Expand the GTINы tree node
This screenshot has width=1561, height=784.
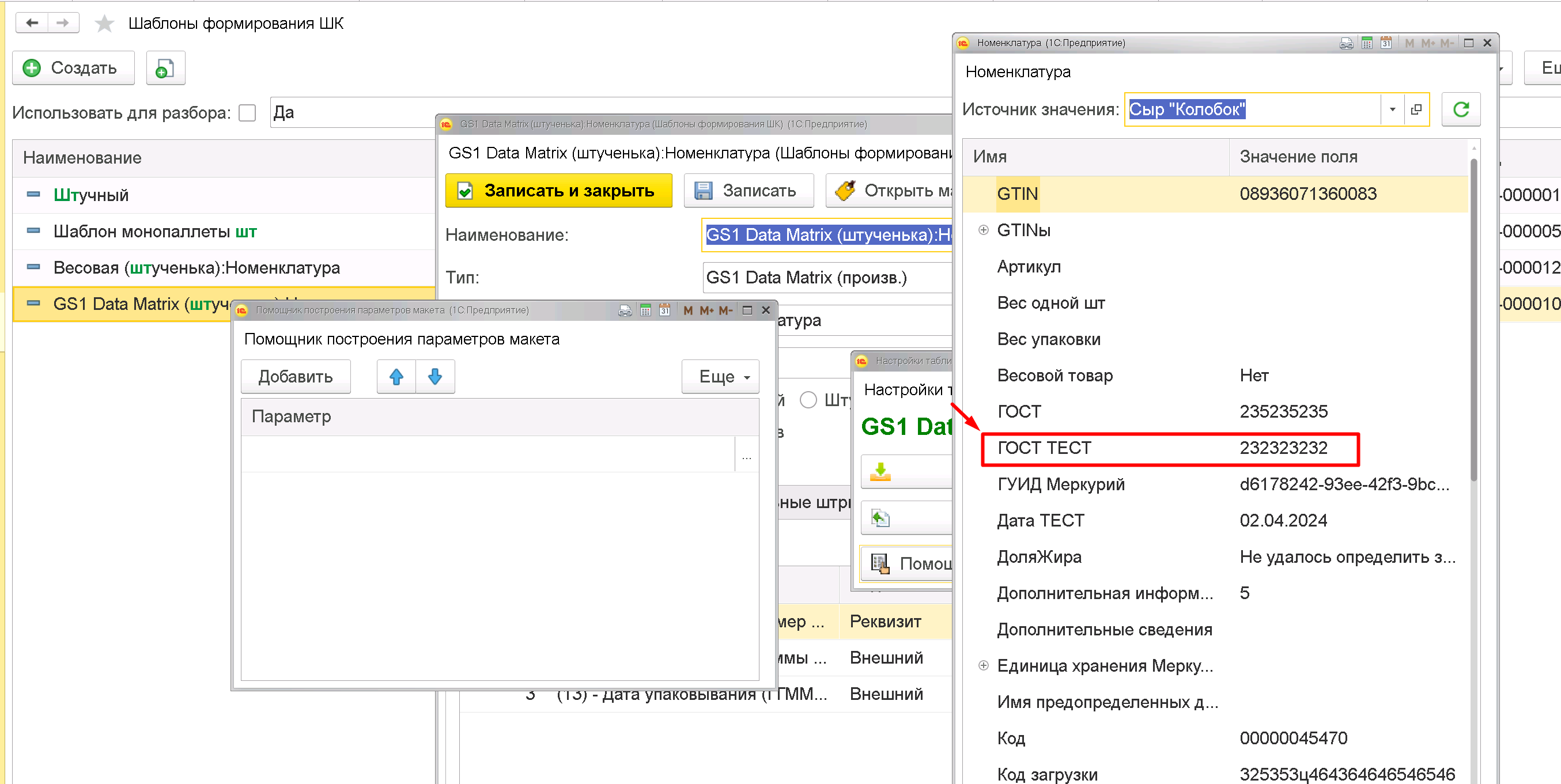[984, 230]
